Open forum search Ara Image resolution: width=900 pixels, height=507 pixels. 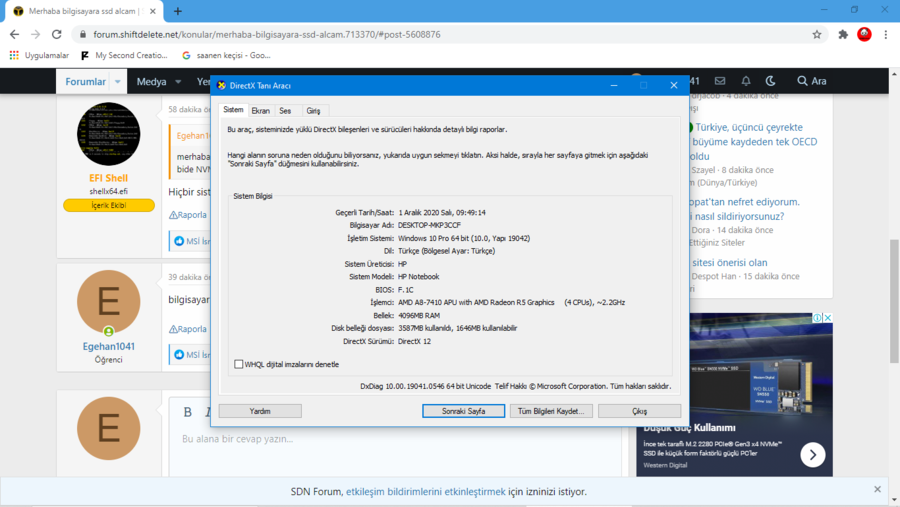812,81
